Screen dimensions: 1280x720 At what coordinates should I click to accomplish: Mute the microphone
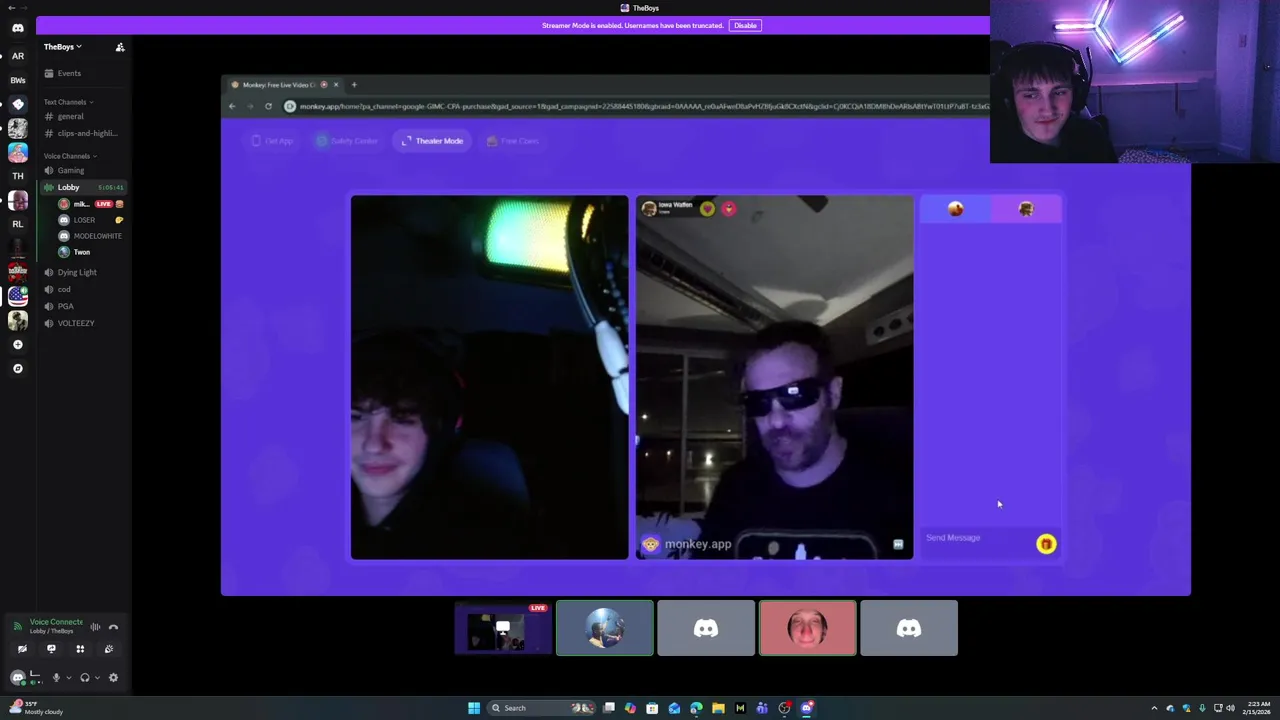tap(56, 678)
